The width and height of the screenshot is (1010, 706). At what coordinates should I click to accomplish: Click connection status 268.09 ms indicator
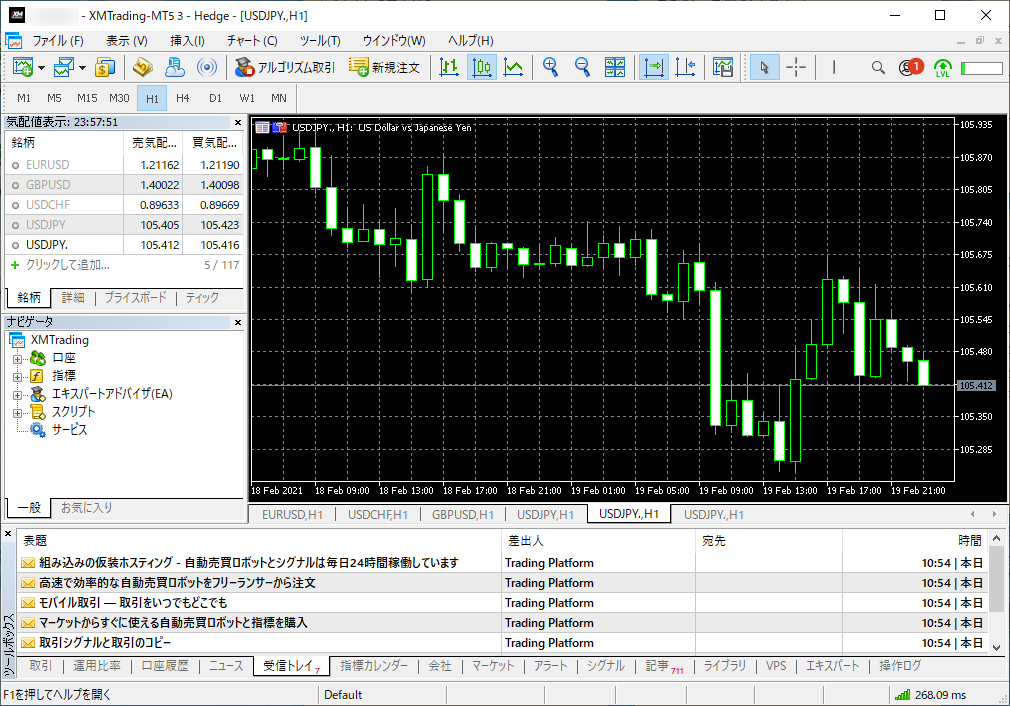click(931, 695)
